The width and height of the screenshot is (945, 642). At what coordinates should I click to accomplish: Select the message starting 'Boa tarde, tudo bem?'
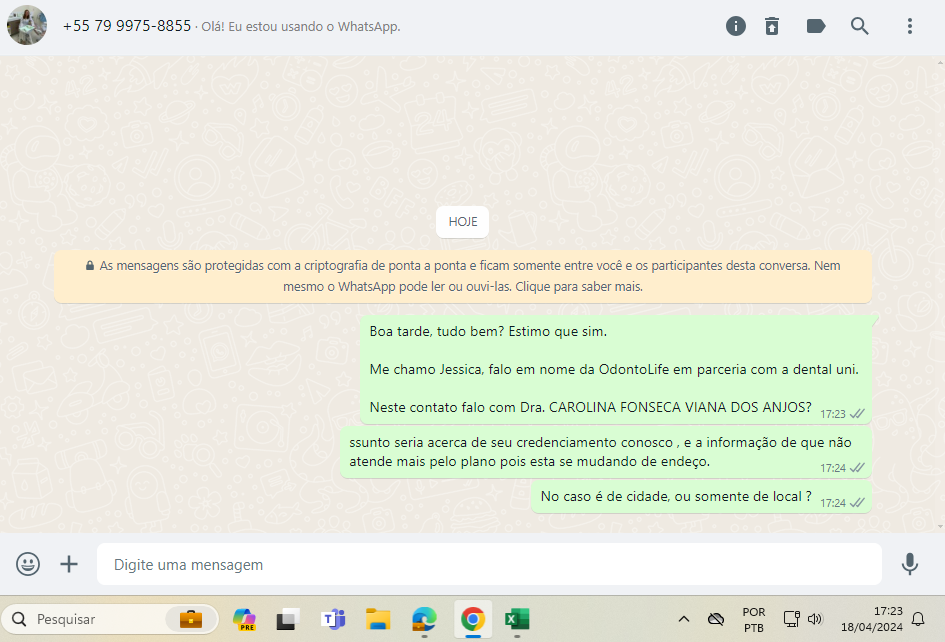[x=616, y=370]
